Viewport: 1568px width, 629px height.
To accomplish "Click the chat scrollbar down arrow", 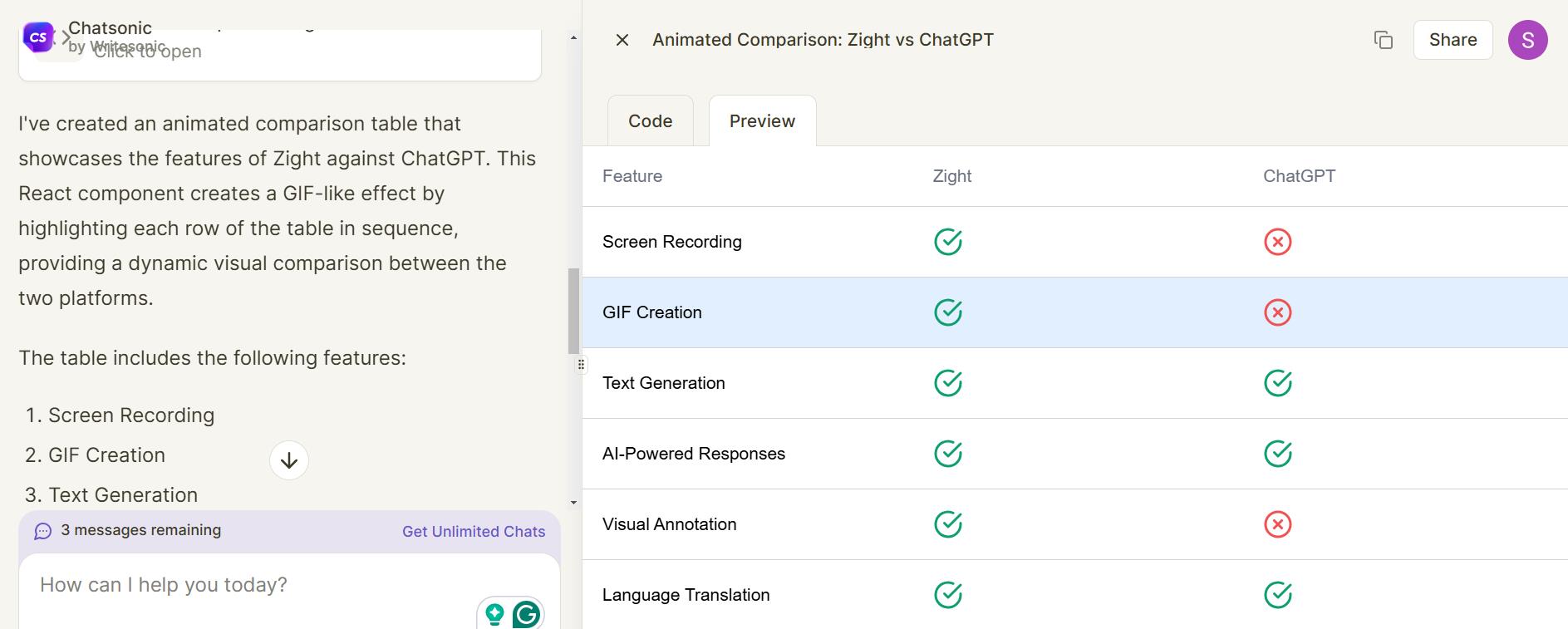I will (x=573, y=502).
